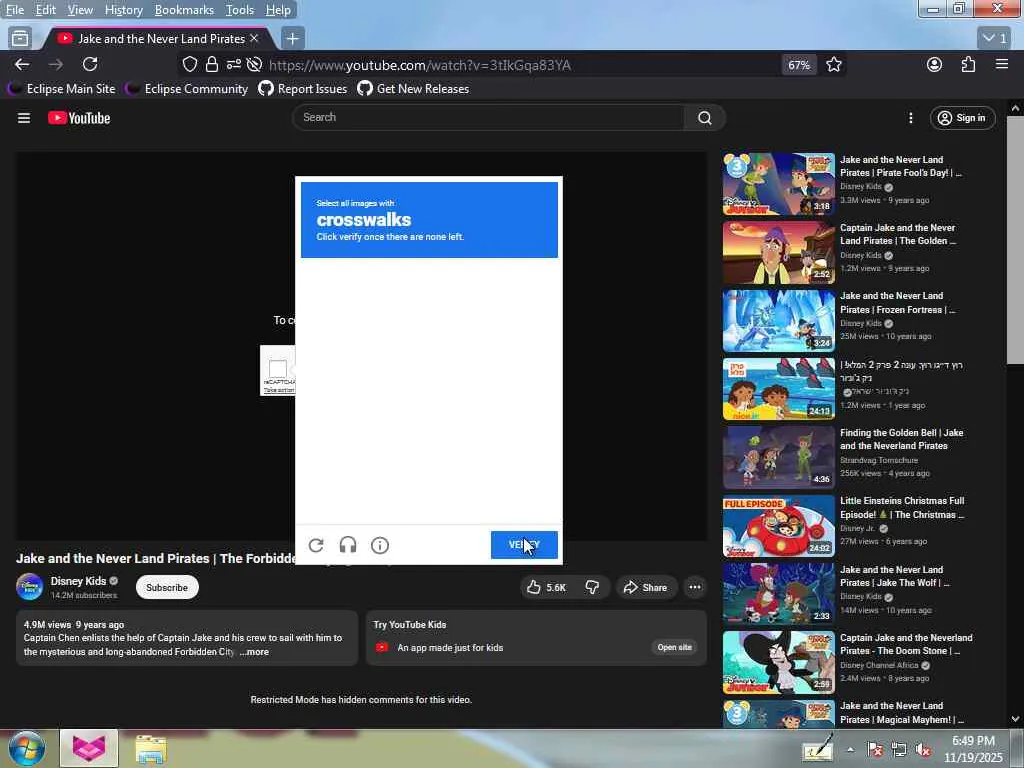Click the 67% zoom level indicator
1024x768 pixels.
(x=799, y=65)
